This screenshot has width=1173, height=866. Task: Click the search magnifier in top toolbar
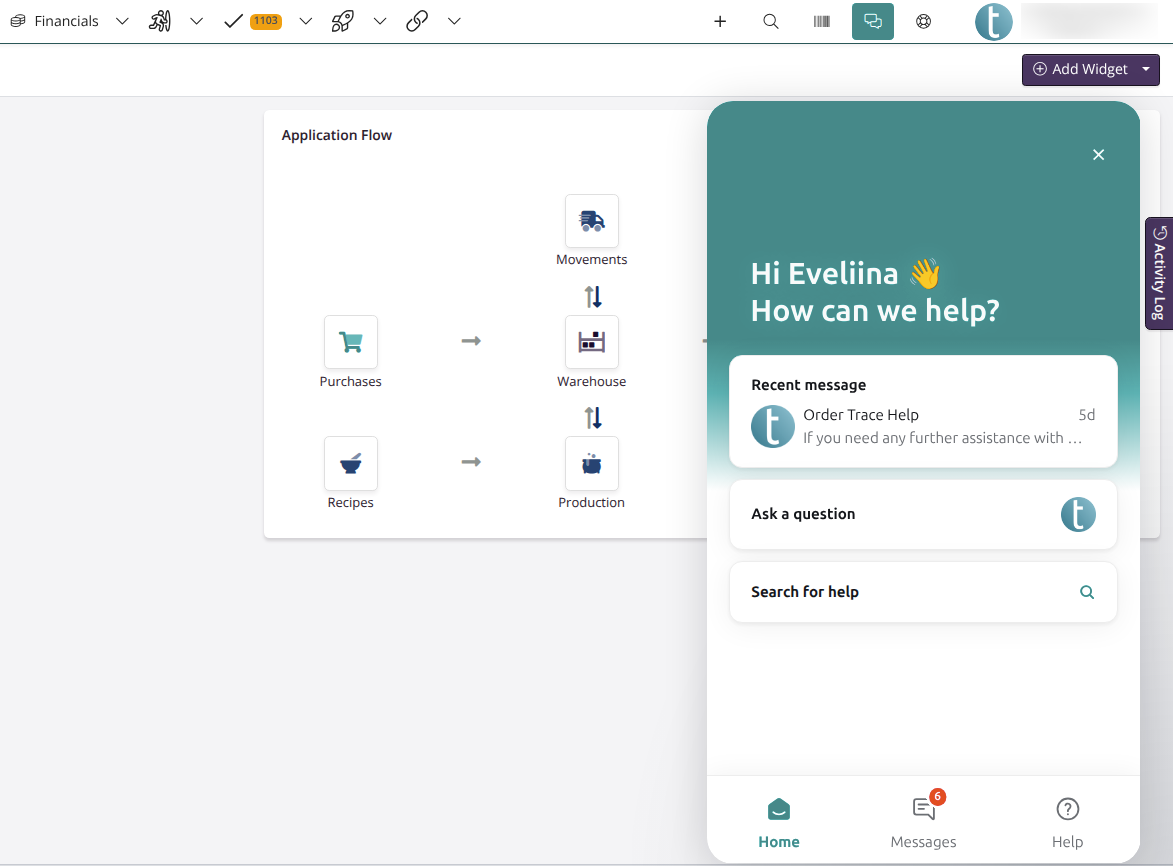point(771,21)
